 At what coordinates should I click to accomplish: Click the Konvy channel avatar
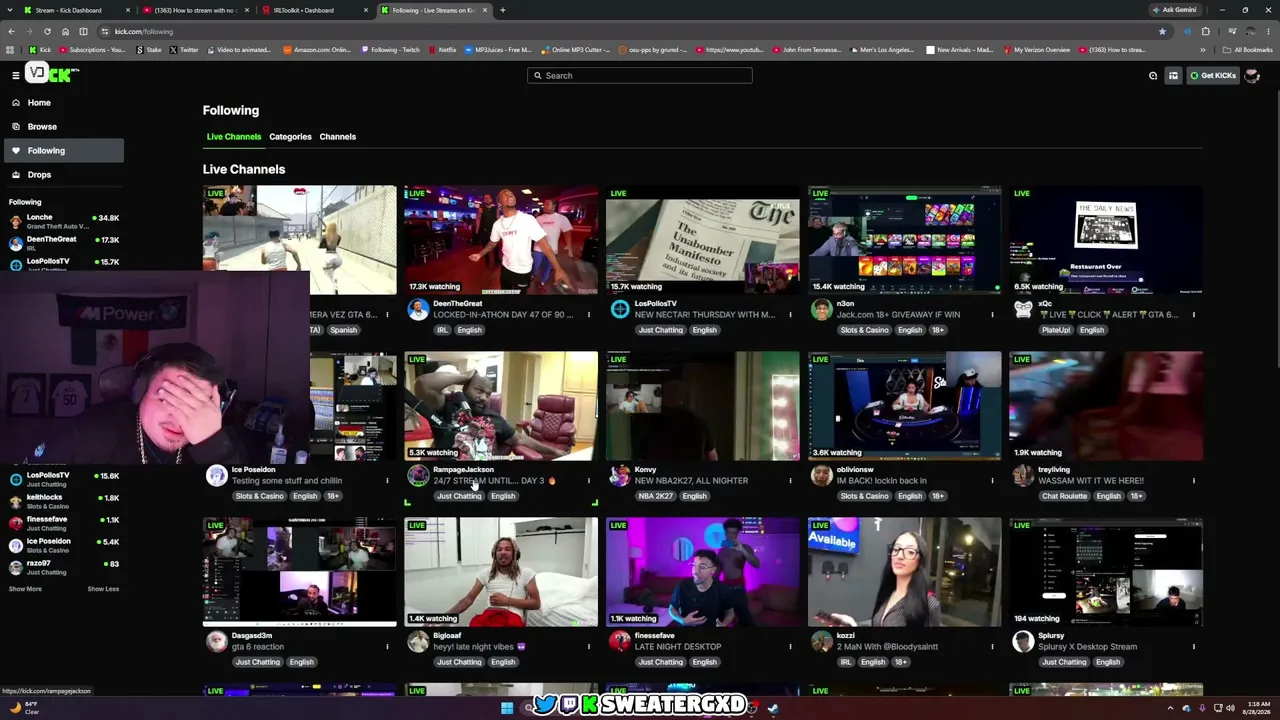click(x=620, y=475)
